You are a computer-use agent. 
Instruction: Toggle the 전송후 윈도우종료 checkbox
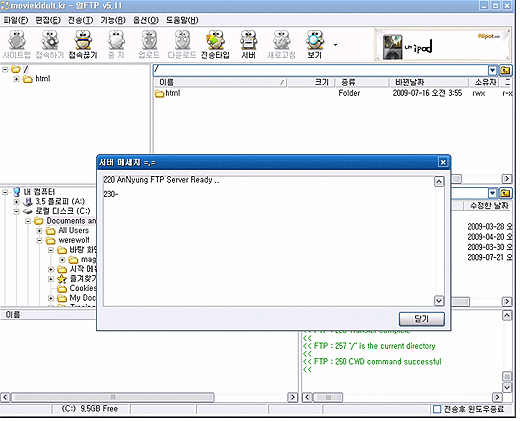[437, 409]
